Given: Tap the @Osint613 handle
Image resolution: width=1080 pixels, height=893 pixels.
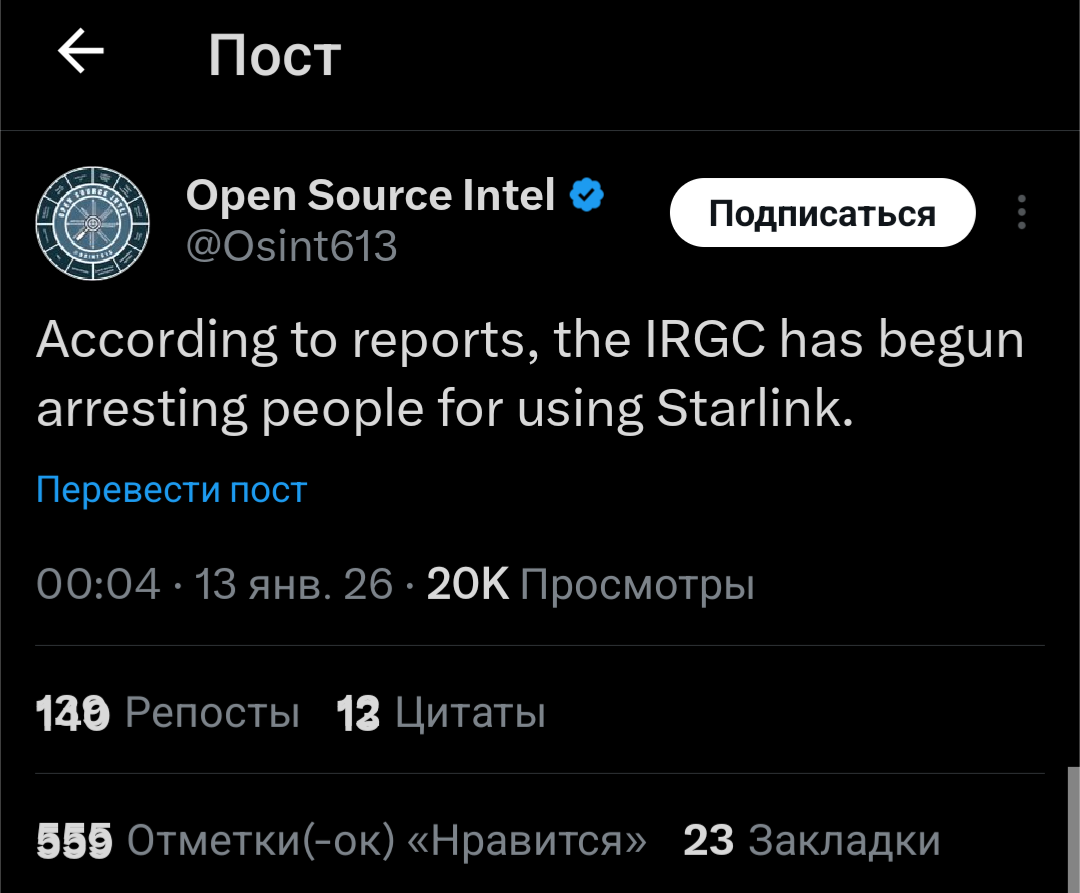Looking at the screenshot, I should [x=291, y=245].
